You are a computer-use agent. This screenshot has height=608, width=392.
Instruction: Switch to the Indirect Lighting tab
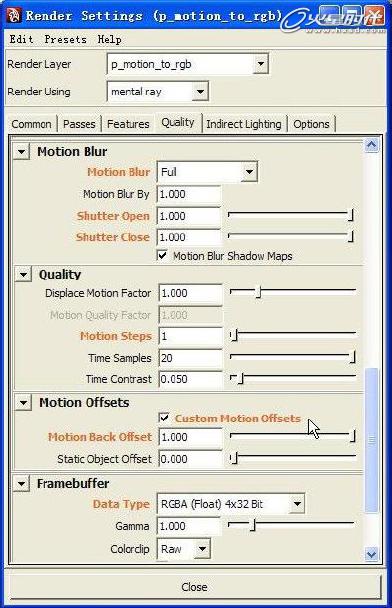[244, 124]
